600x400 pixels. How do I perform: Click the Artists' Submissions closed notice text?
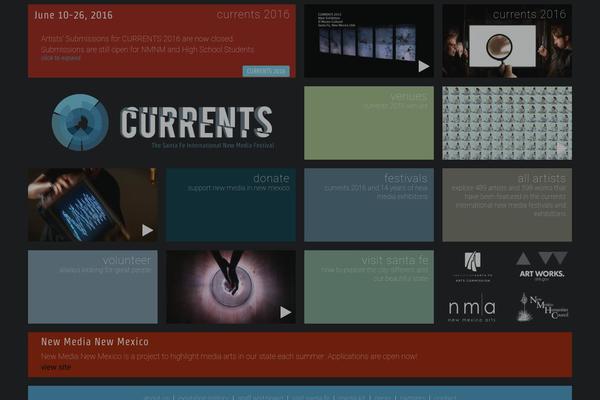click(x=137, y=39)
